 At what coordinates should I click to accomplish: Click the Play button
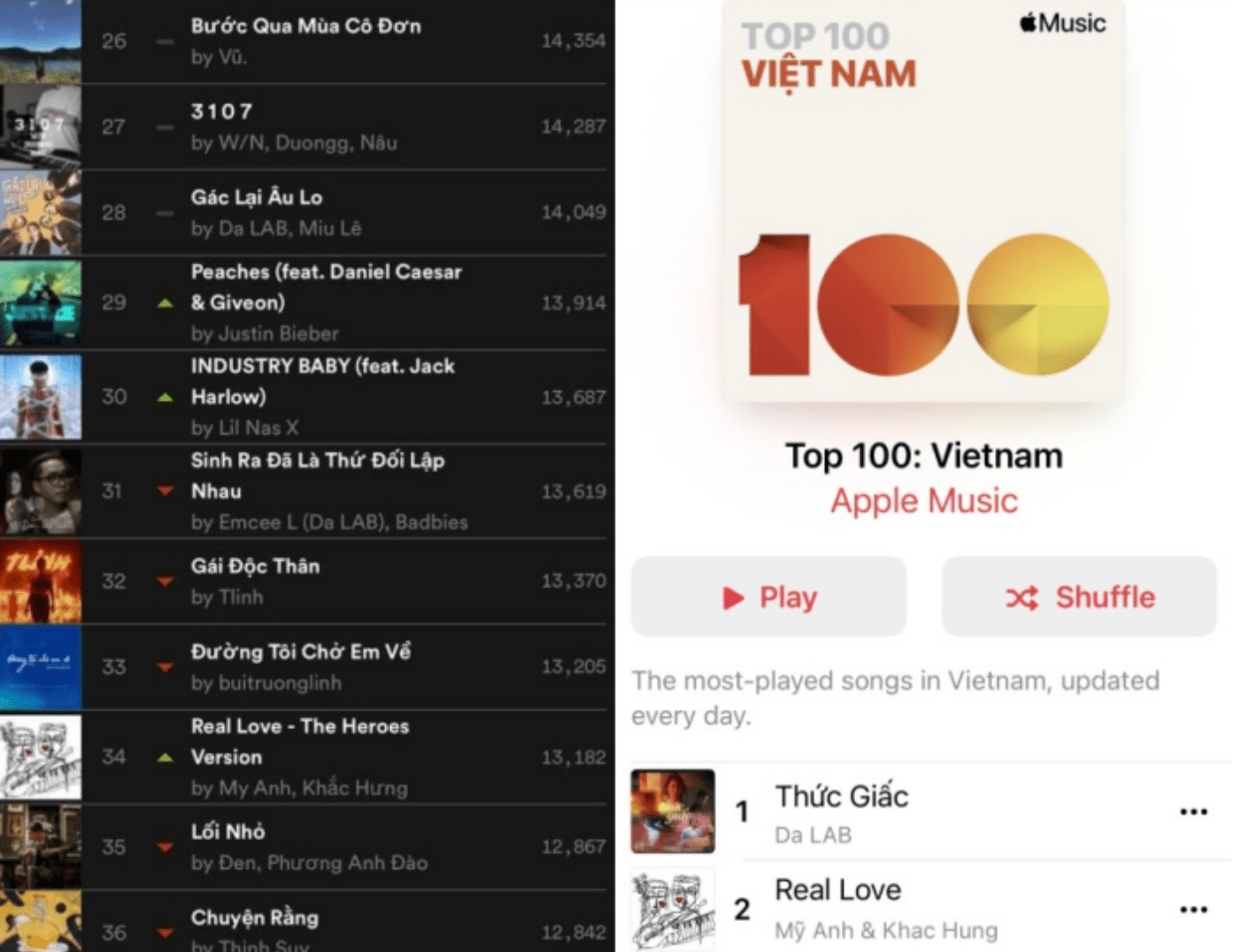click(768, 596)
